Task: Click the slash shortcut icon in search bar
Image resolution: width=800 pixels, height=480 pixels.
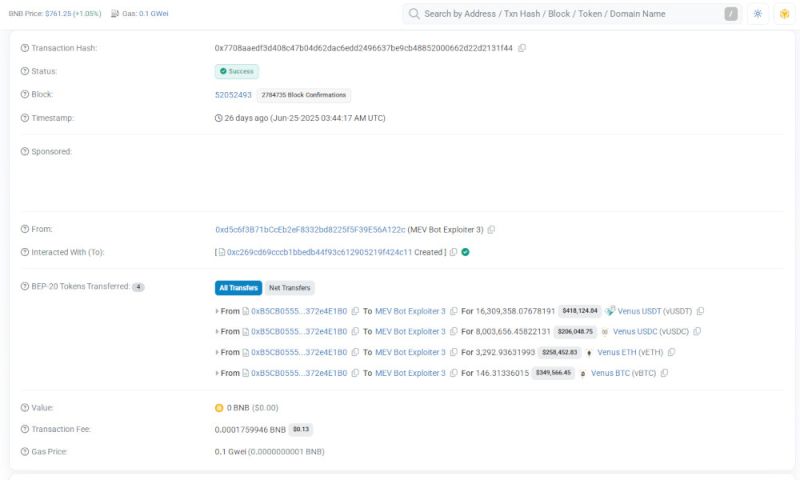Action: [x=731, y=14]
